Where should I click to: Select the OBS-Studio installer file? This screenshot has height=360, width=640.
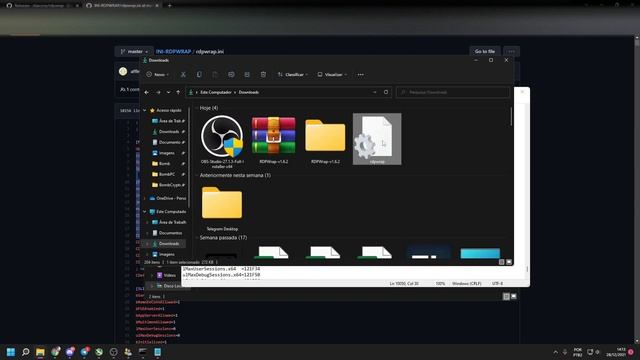coord(222,141)
